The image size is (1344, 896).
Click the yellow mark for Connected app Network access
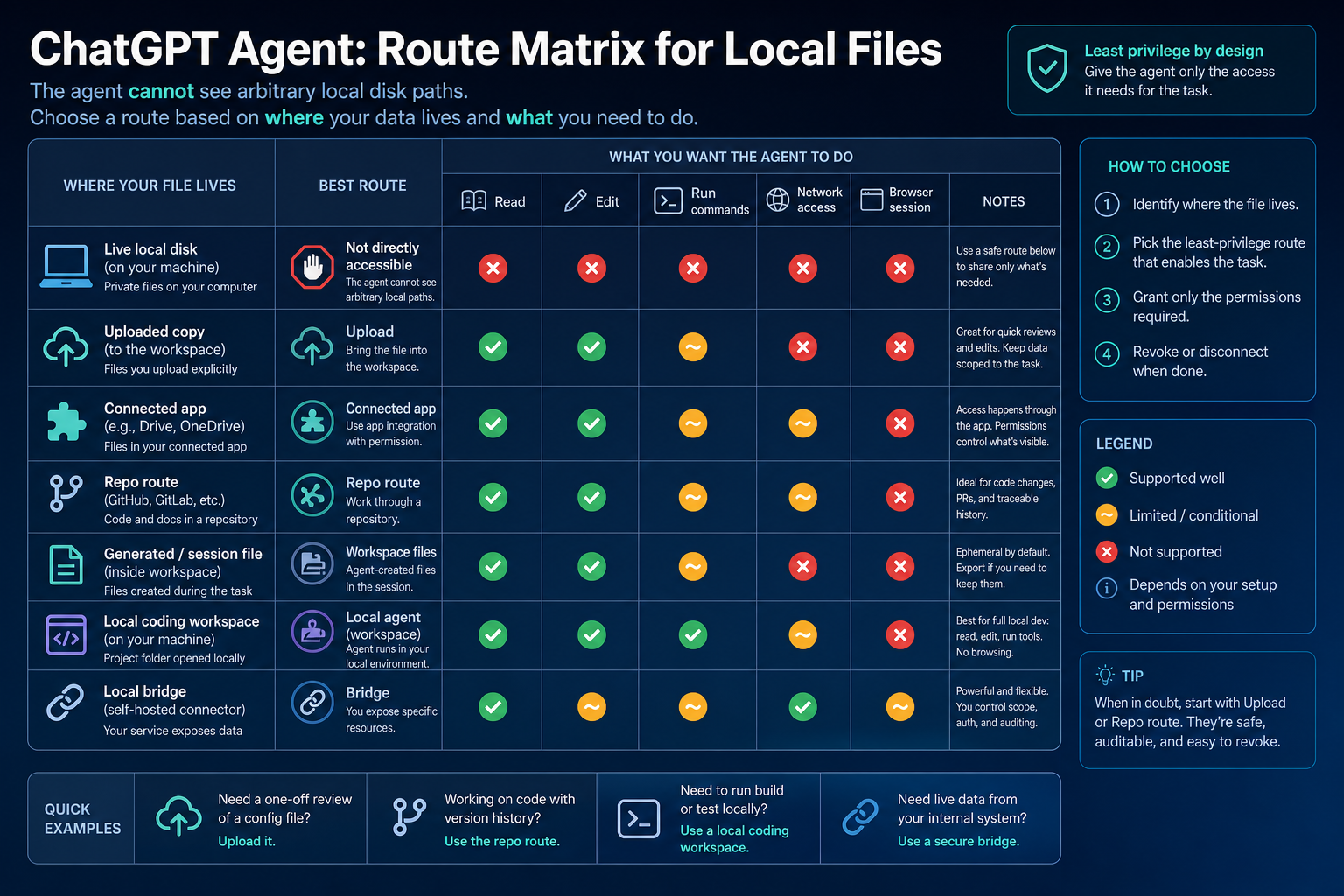[x=802, y=423]
